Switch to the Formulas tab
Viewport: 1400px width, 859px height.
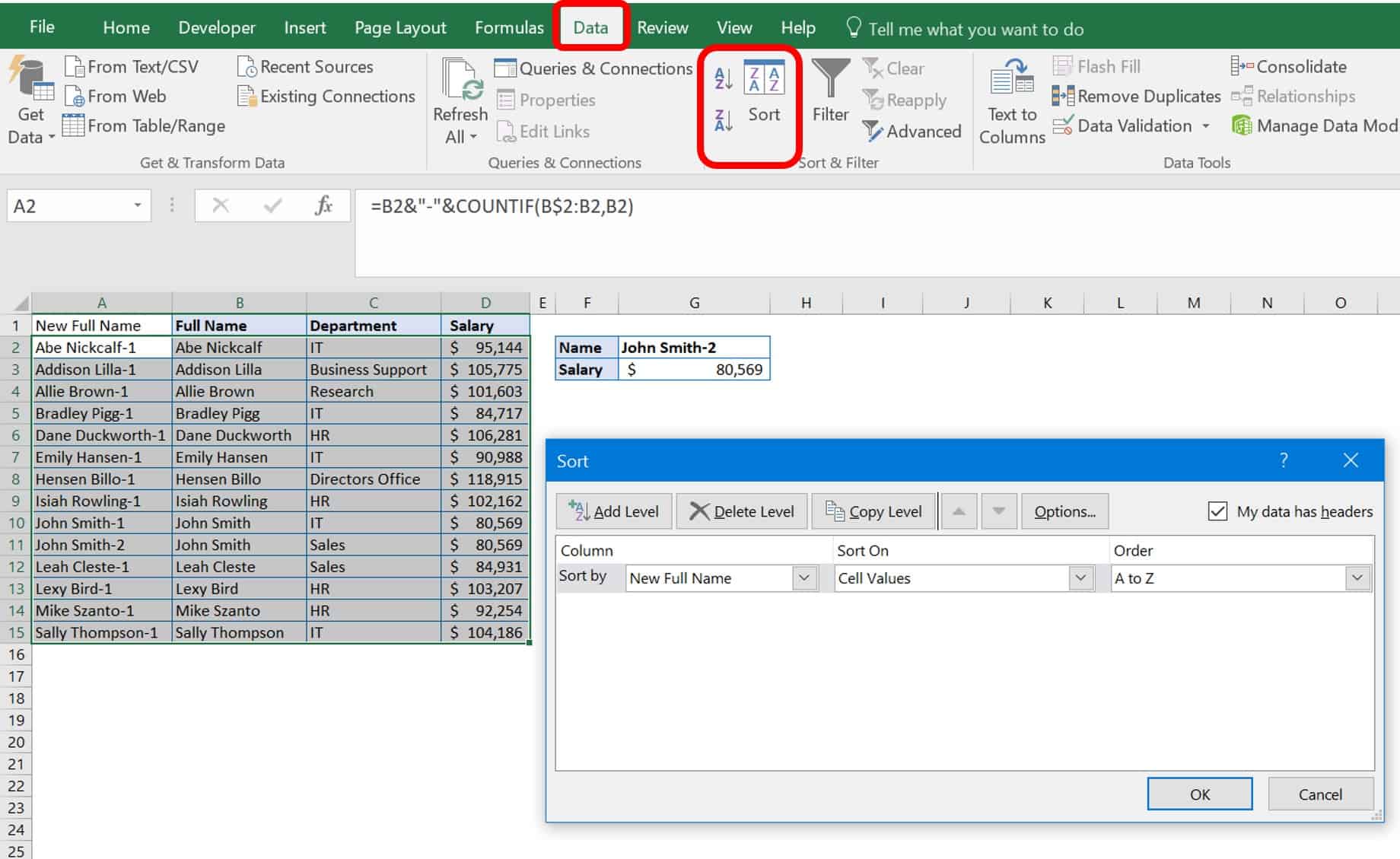(508, 27)
